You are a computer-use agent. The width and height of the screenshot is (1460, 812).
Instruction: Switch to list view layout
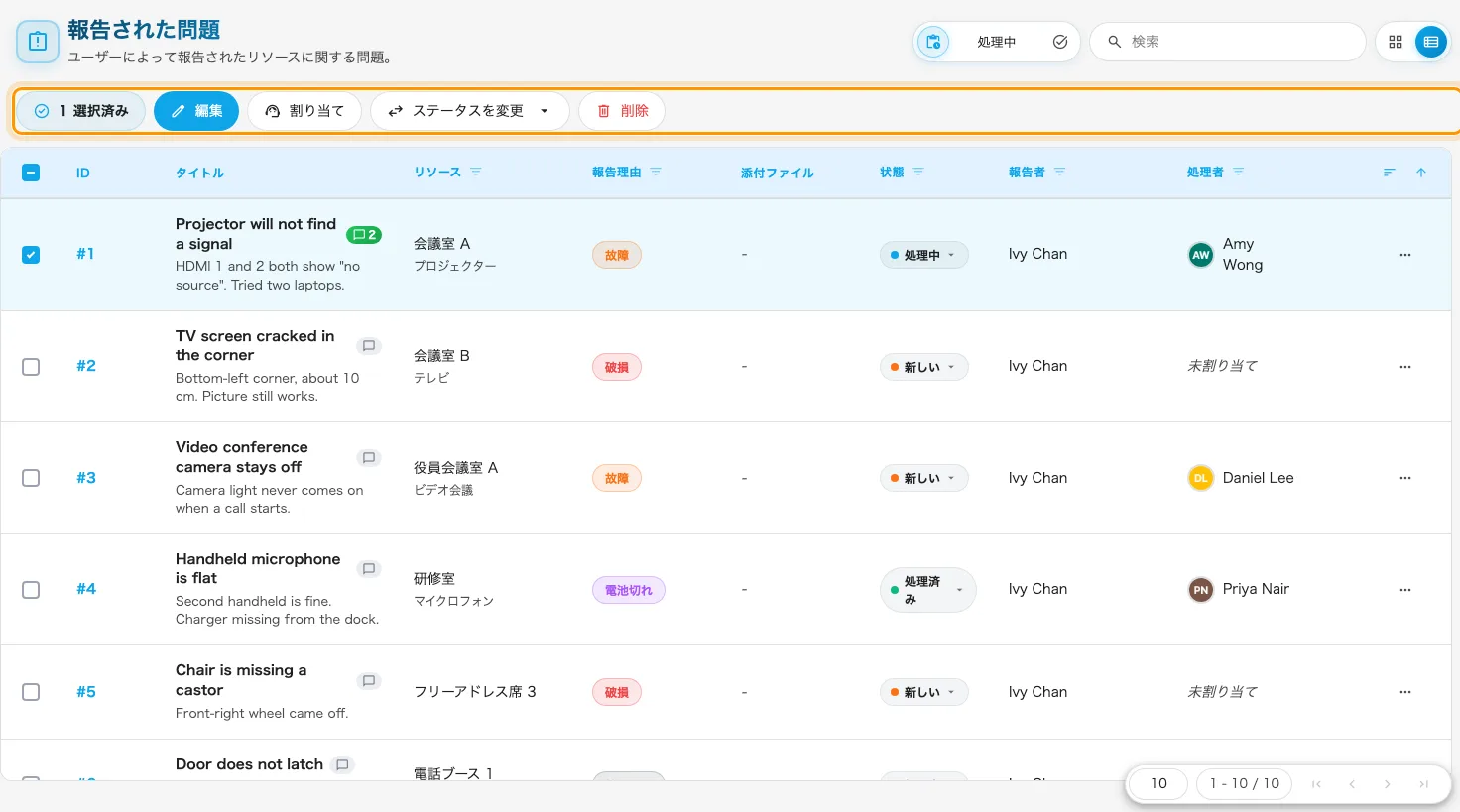[1430, 42]
